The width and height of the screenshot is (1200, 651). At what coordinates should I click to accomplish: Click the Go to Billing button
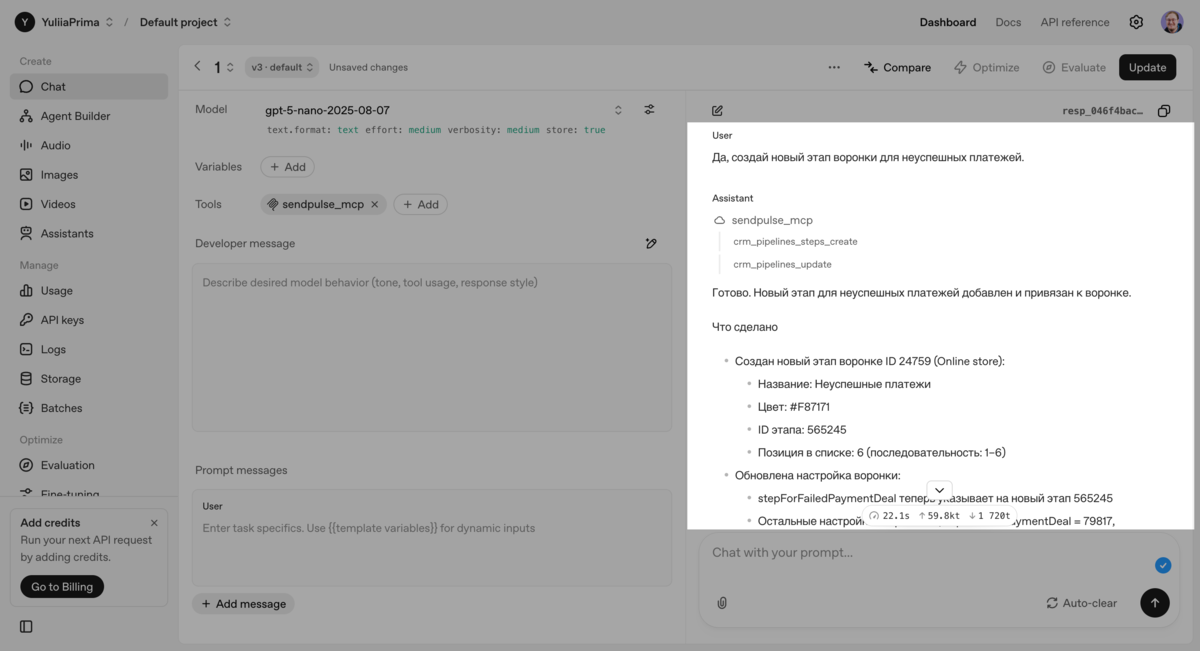click(62, 587)
